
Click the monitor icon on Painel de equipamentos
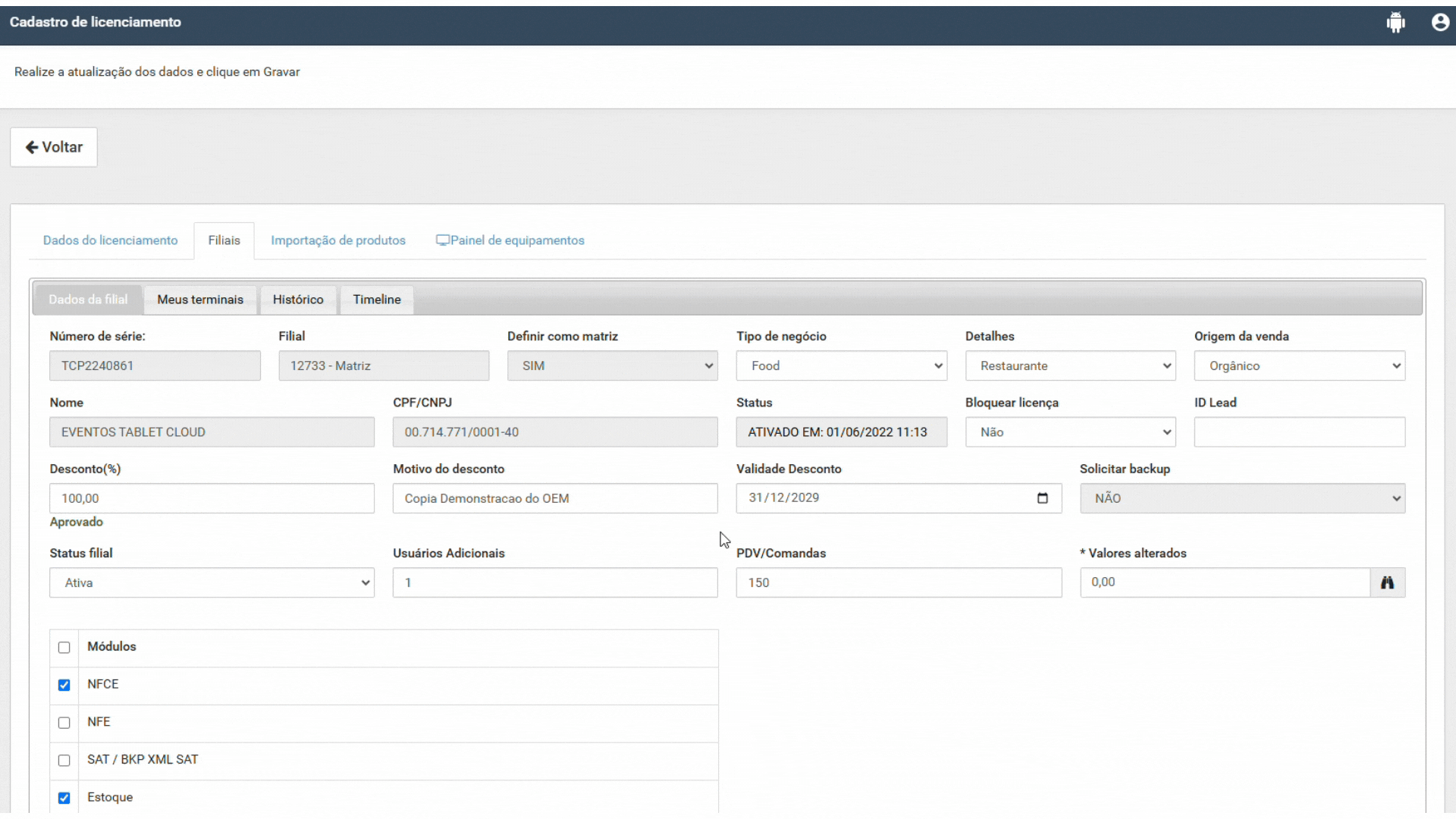pyautogui.click(x=442, y=240)
